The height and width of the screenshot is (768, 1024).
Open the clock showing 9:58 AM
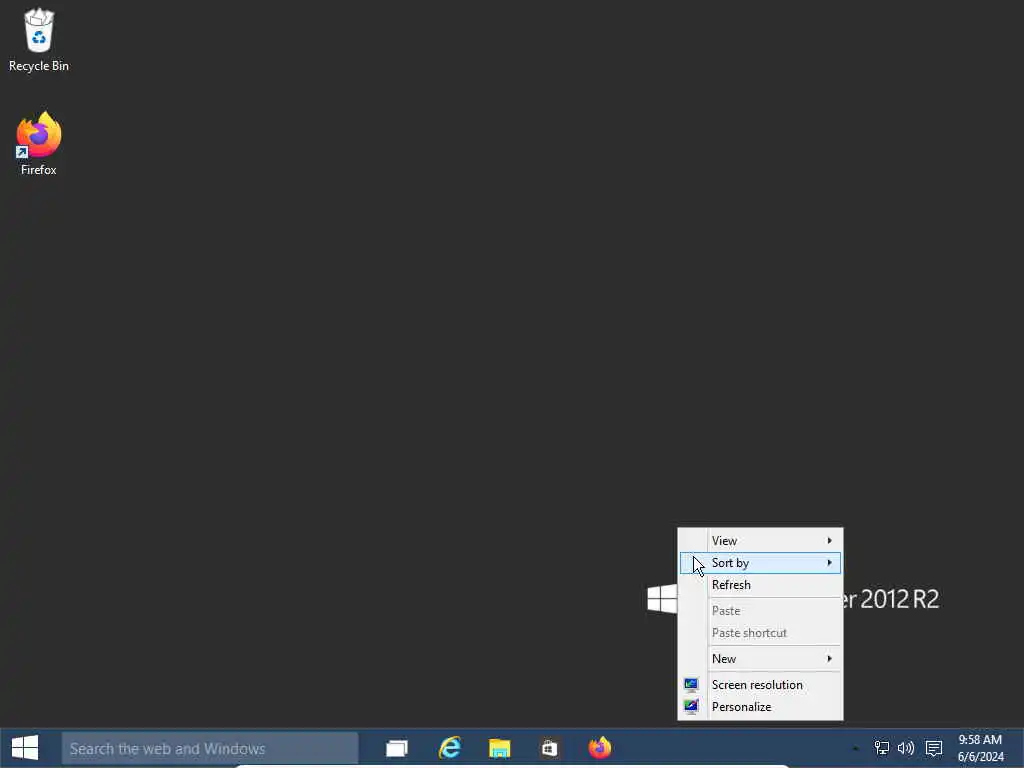click(980, 740)
